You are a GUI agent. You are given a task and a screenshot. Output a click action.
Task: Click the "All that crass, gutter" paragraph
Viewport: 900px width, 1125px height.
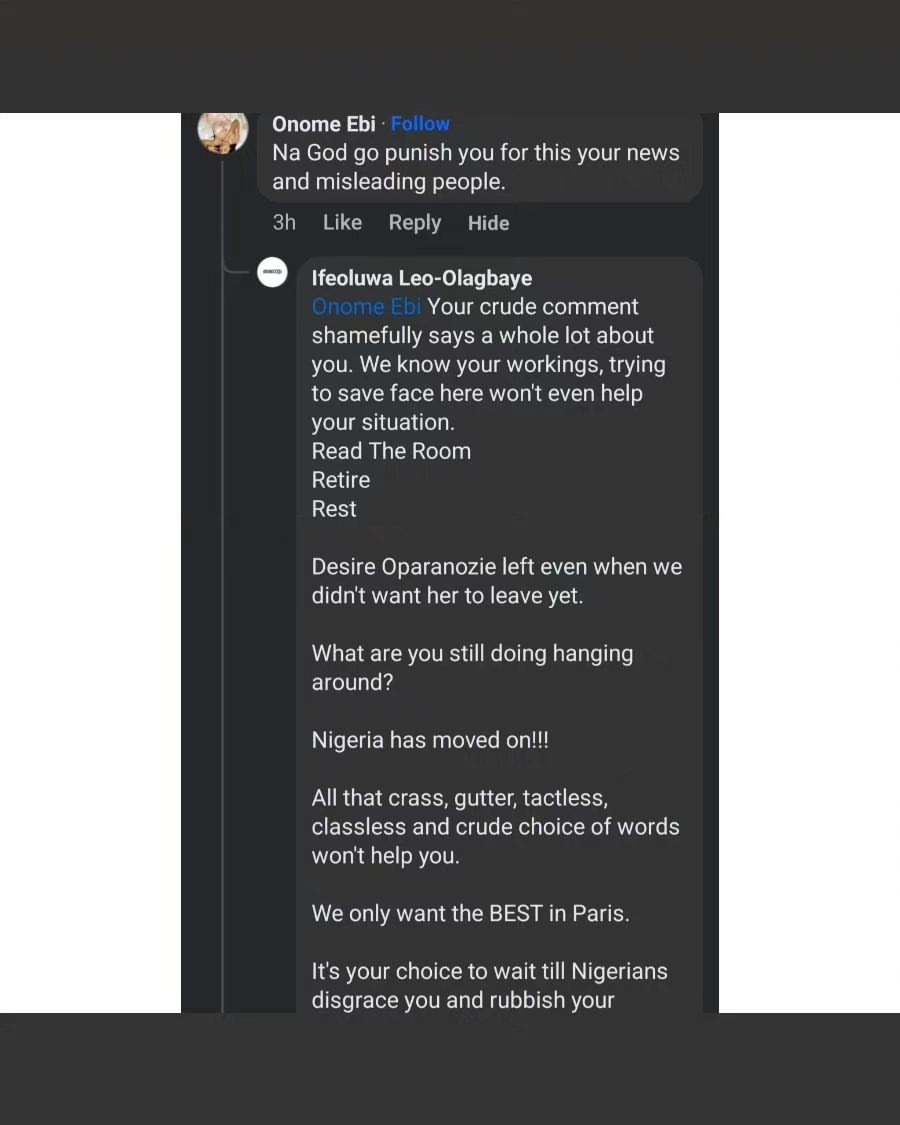495,827
